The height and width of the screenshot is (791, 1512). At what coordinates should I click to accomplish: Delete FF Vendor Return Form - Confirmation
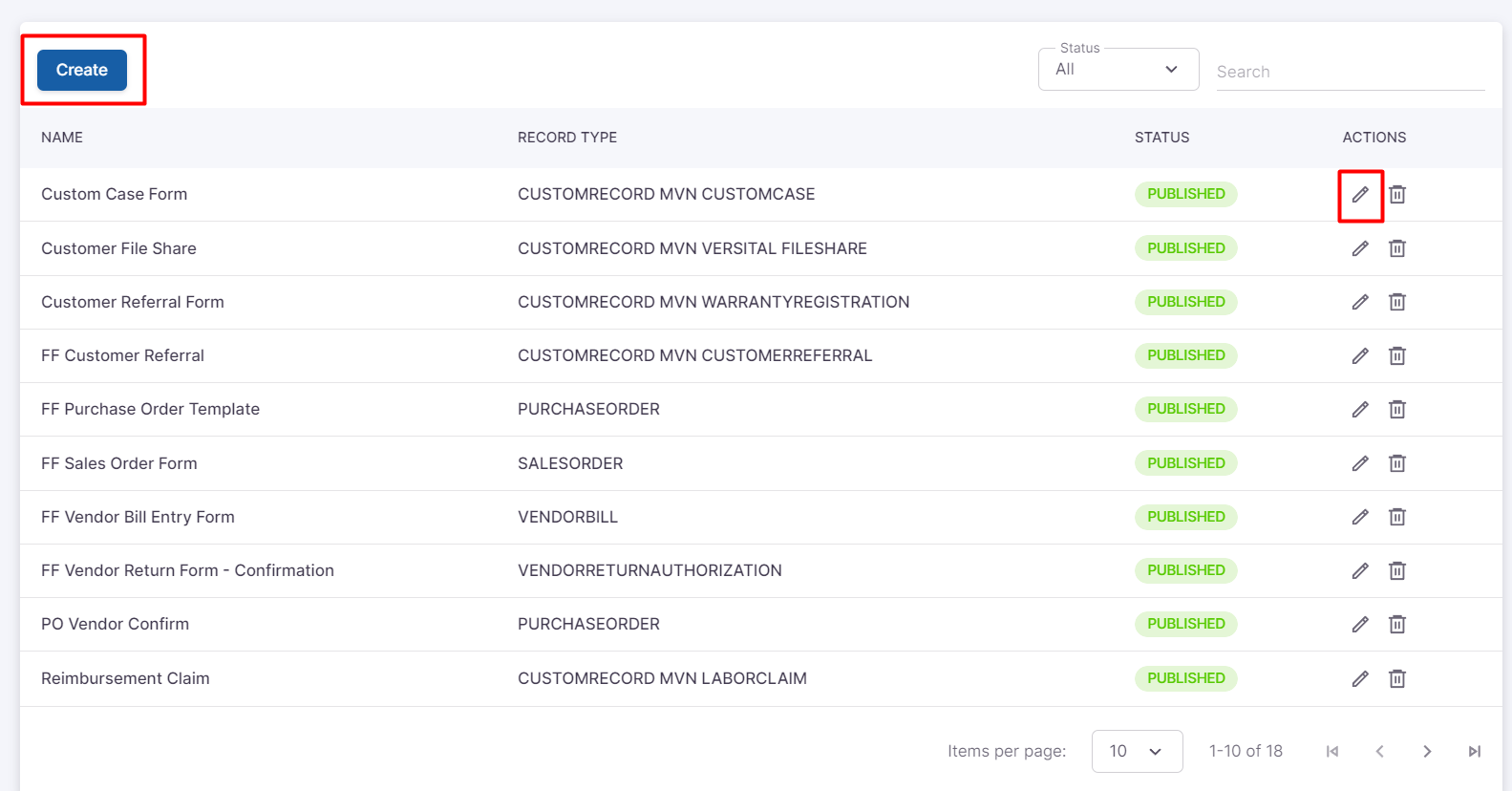[1396, 571]
